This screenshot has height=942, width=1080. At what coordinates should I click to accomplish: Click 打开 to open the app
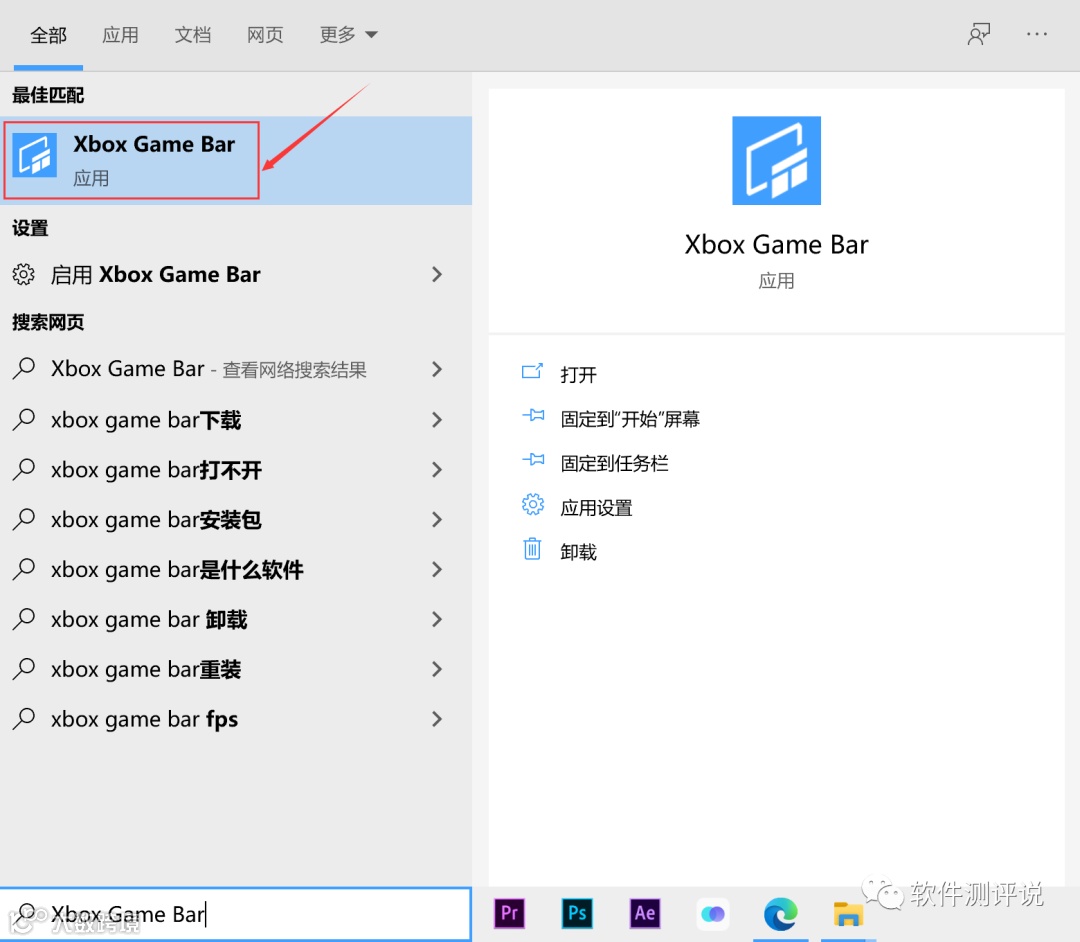click(x=579, y=375)
